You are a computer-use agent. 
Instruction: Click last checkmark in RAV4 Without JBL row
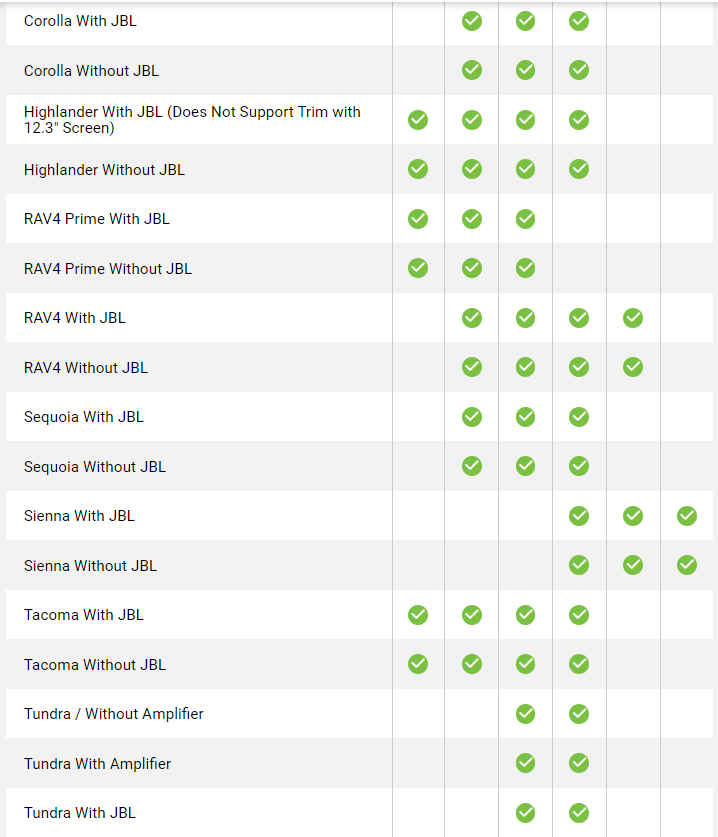tap(633, 367)
